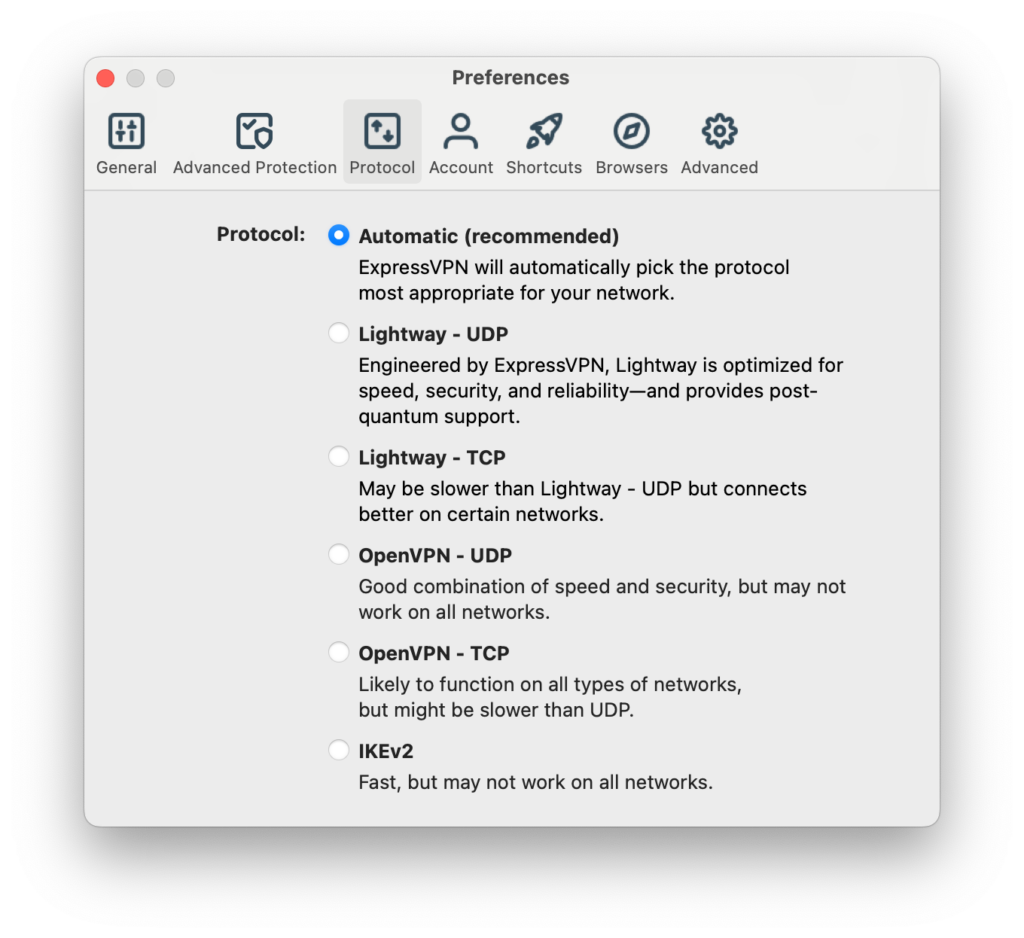Go to the Shortcuts tab label

[x=543, y=167]
